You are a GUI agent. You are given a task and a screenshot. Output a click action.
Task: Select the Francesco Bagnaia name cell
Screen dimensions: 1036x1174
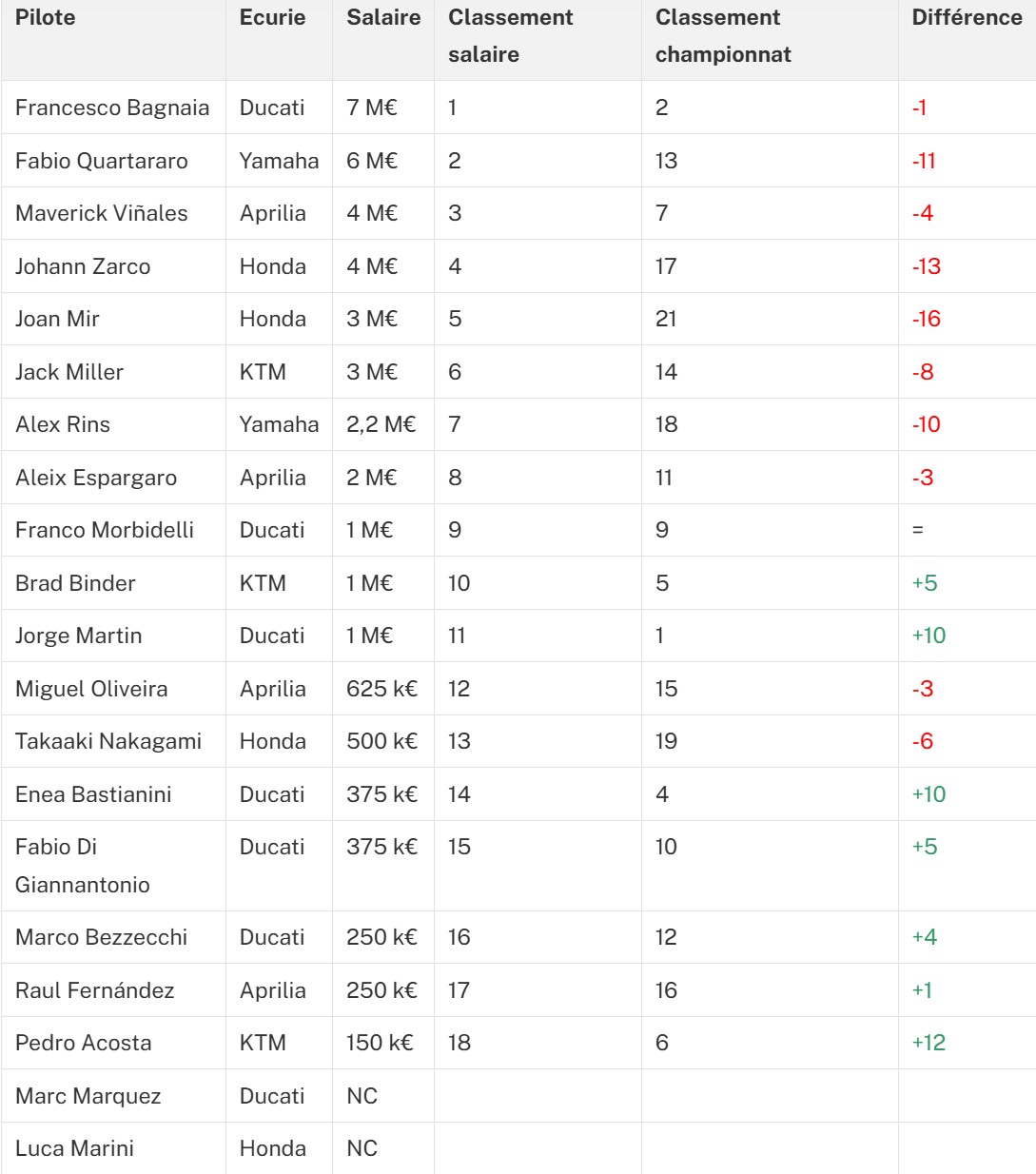click(x=112, y=108)
